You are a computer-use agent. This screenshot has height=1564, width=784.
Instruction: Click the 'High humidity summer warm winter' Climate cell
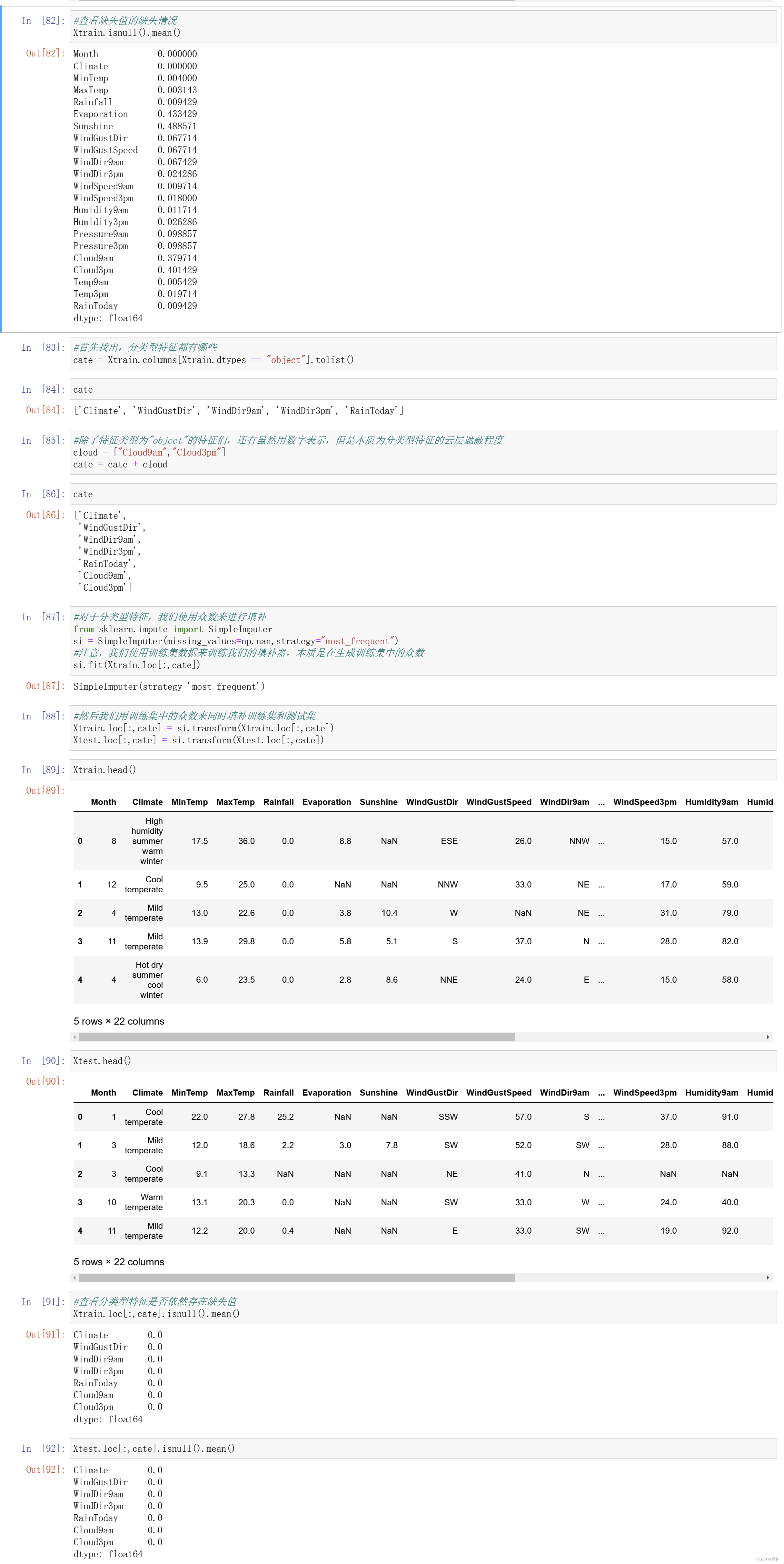click(147, 841)
